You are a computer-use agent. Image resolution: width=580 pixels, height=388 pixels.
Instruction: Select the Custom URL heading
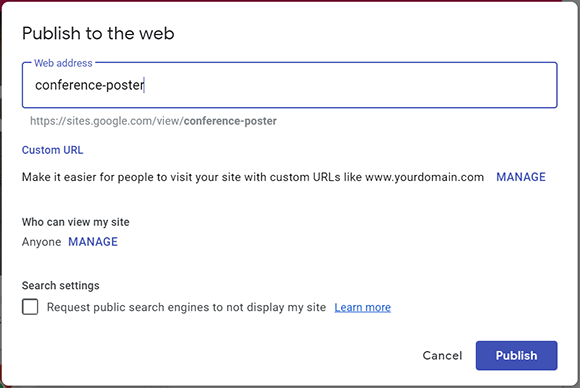(53, 150)
